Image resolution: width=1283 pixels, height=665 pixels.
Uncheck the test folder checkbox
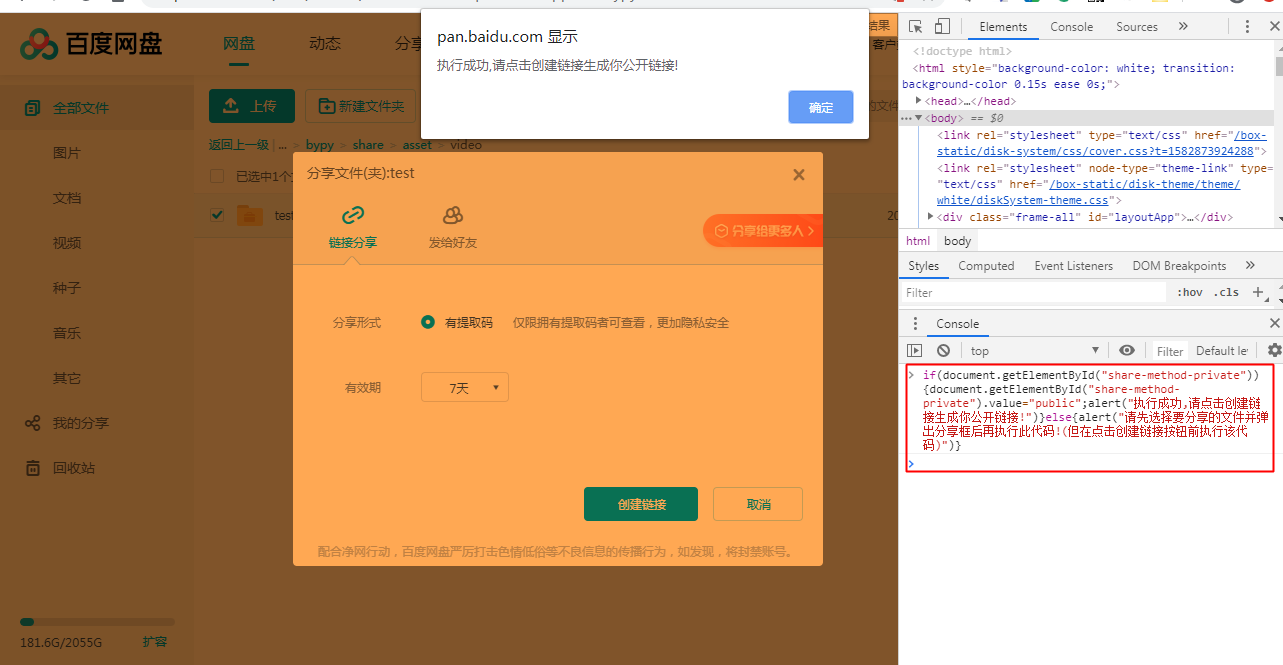(x=217, y=215)
